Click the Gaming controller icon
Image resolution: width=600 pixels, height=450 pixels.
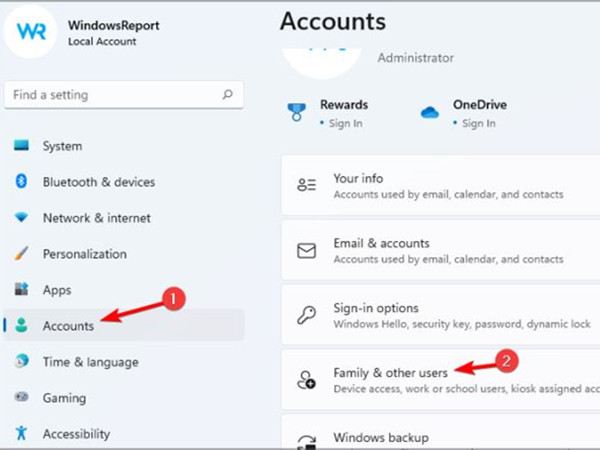pos(22,398)
